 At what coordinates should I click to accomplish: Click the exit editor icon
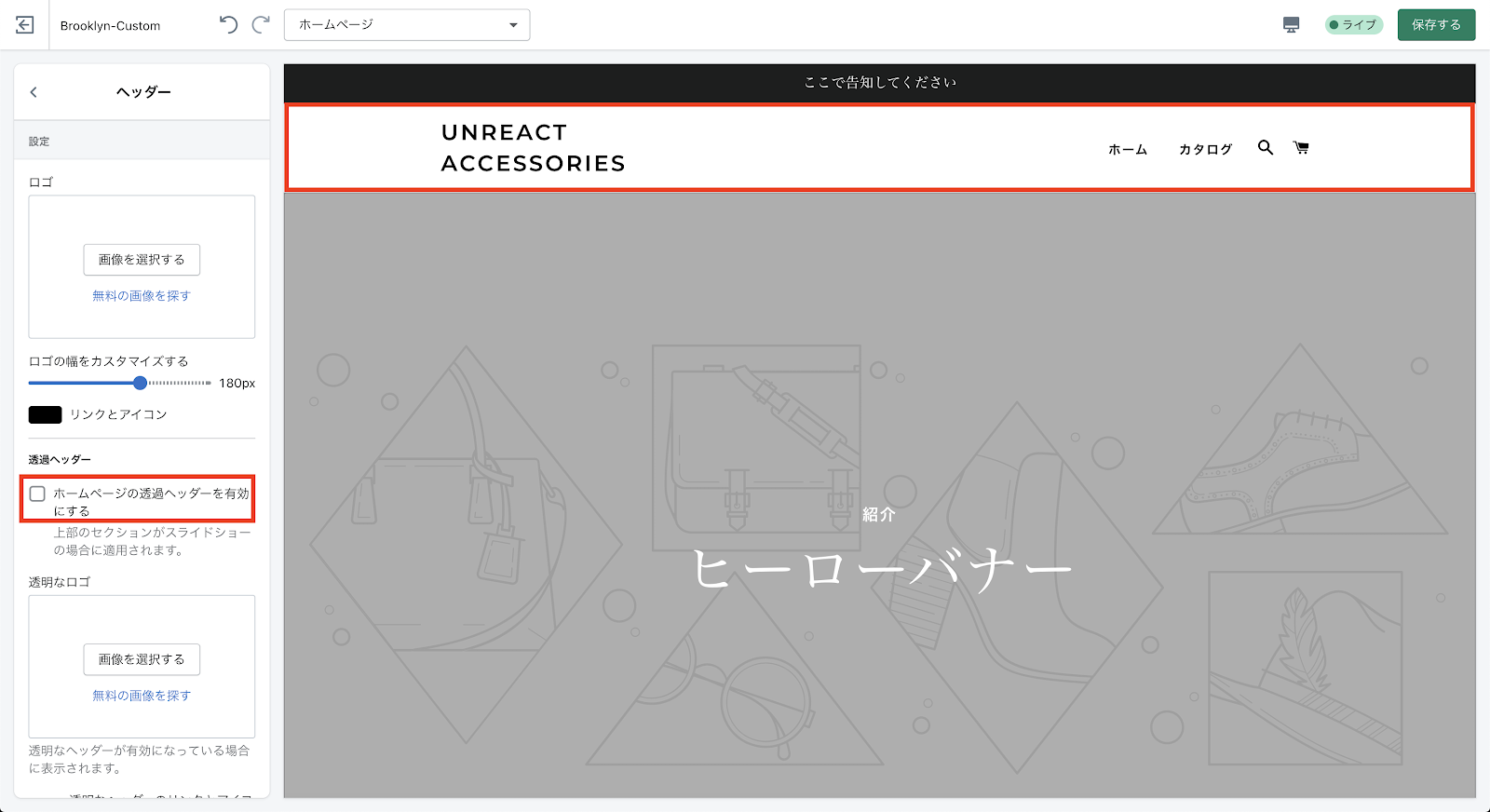tap(25, 25)
